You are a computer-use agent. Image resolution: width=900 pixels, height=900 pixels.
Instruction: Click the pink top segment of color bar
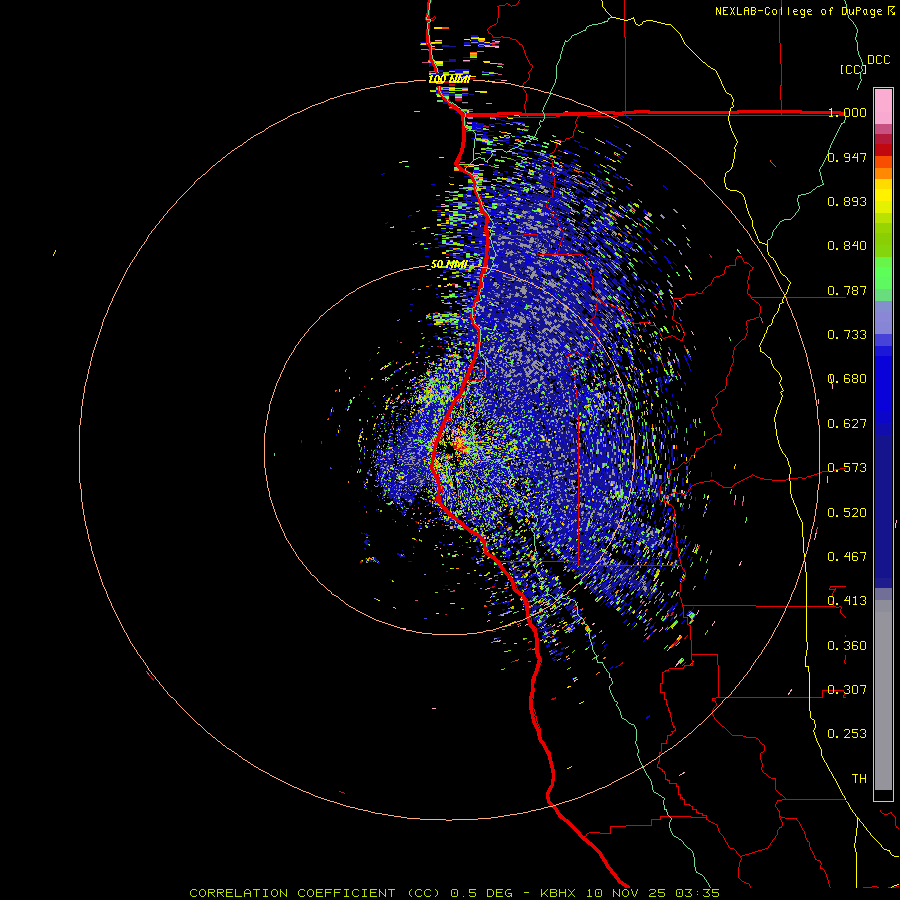click(883, 106)
